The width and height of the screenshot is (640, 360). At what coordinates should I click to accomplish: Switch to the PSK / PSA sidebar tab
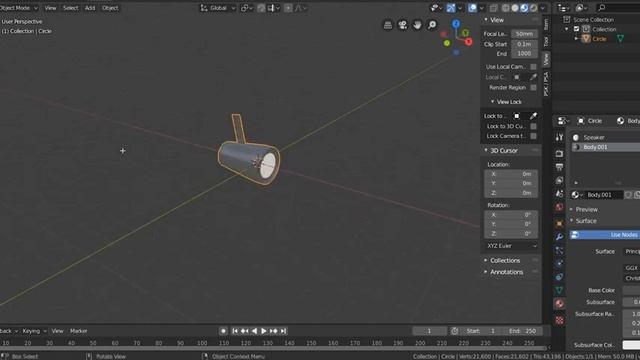[546, 84]
